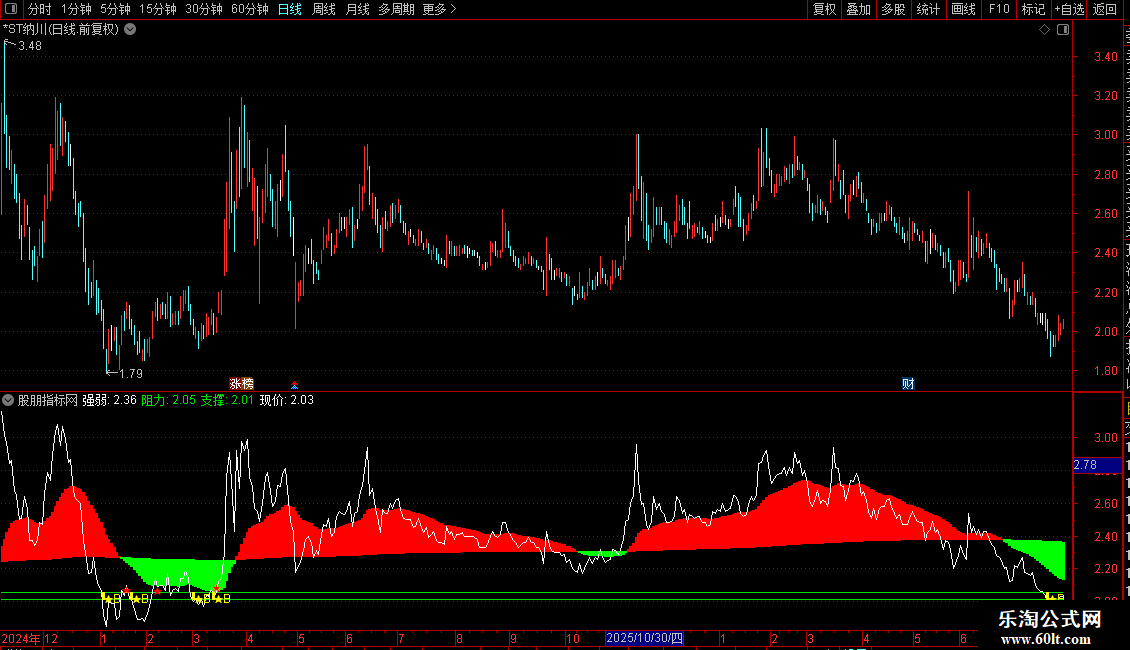1130x650 pixels.
Task: Open the 画线 drawing tools
Action: tap(963, 9)
